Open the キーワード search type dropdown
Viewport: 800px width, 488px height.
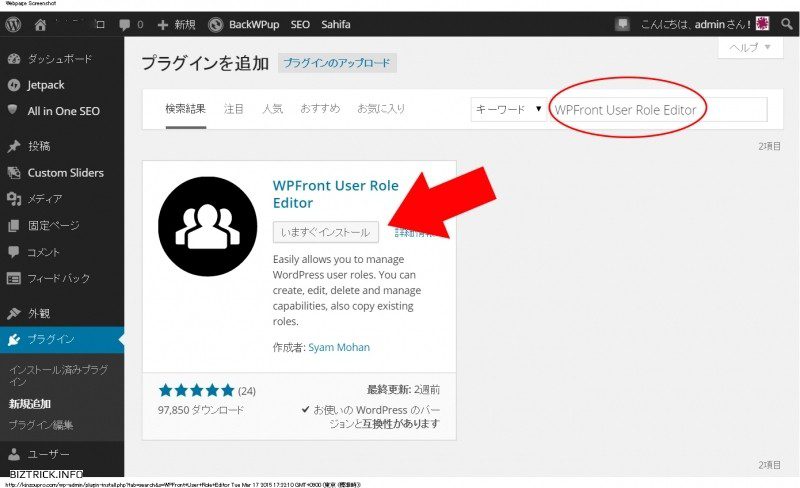pyautogui.click(x=508, y=109)
